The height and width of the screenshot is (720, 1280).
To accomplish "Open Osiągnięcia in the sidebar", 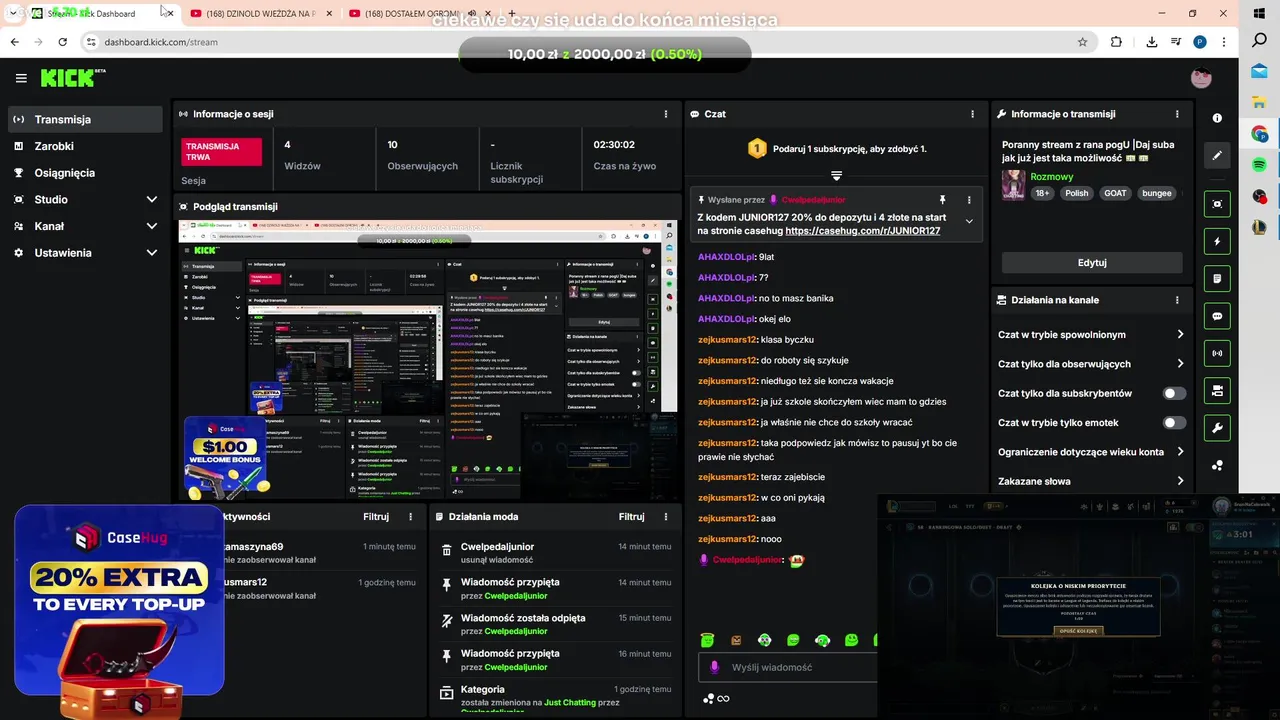I will [86, 173].
